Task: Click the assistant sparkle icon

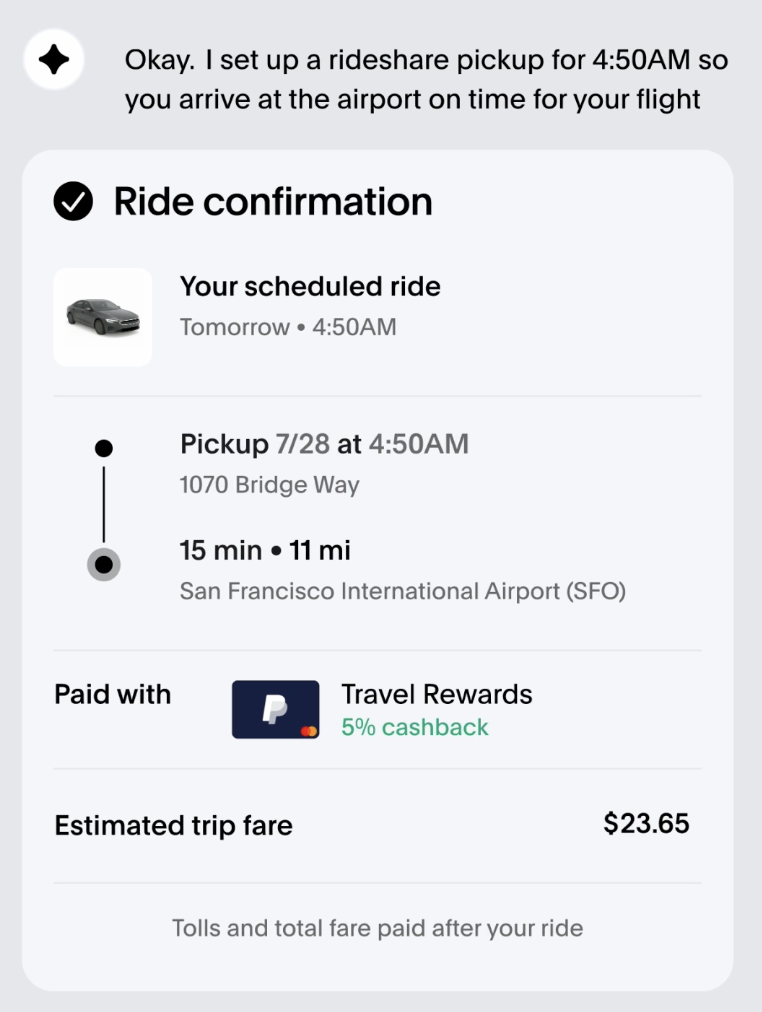Action: 53,60
